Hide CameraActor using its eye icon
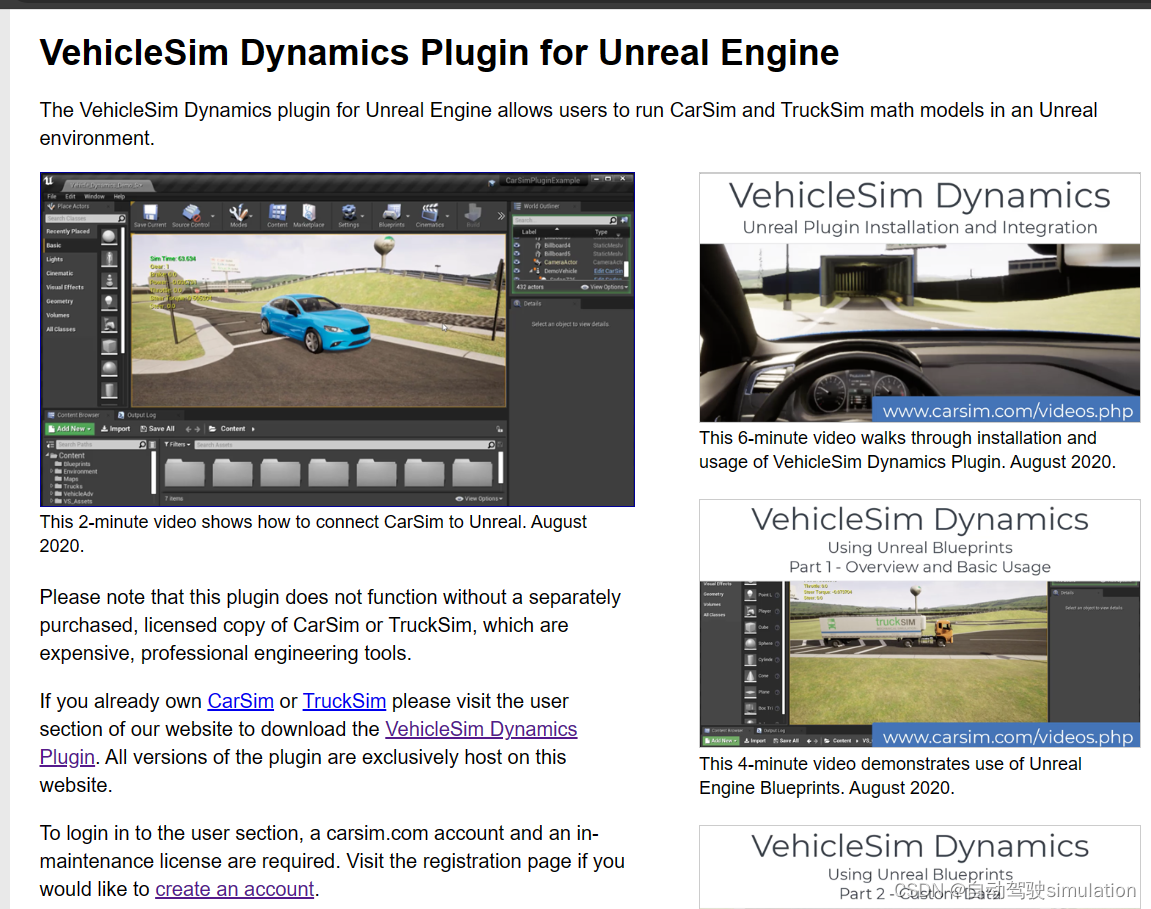1151x909 pixels. [517, 262]
